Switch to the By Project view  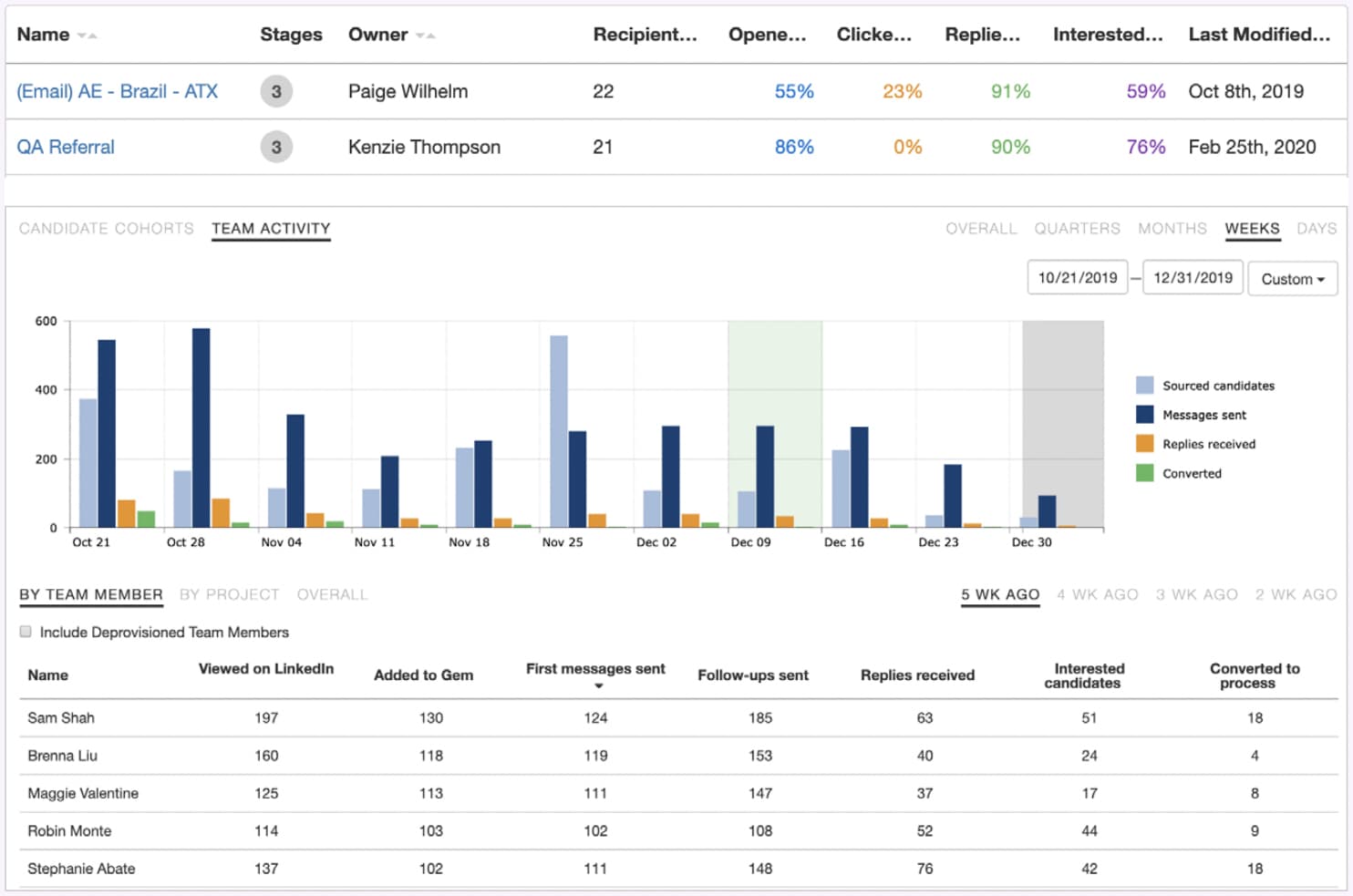[x=231, y=594]
